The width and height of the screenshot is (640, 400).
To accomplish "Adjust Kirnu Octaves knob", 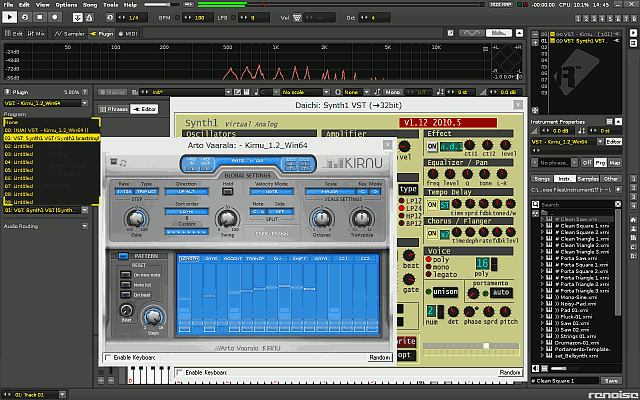I will pyautogui.click(x=322, y=218).
